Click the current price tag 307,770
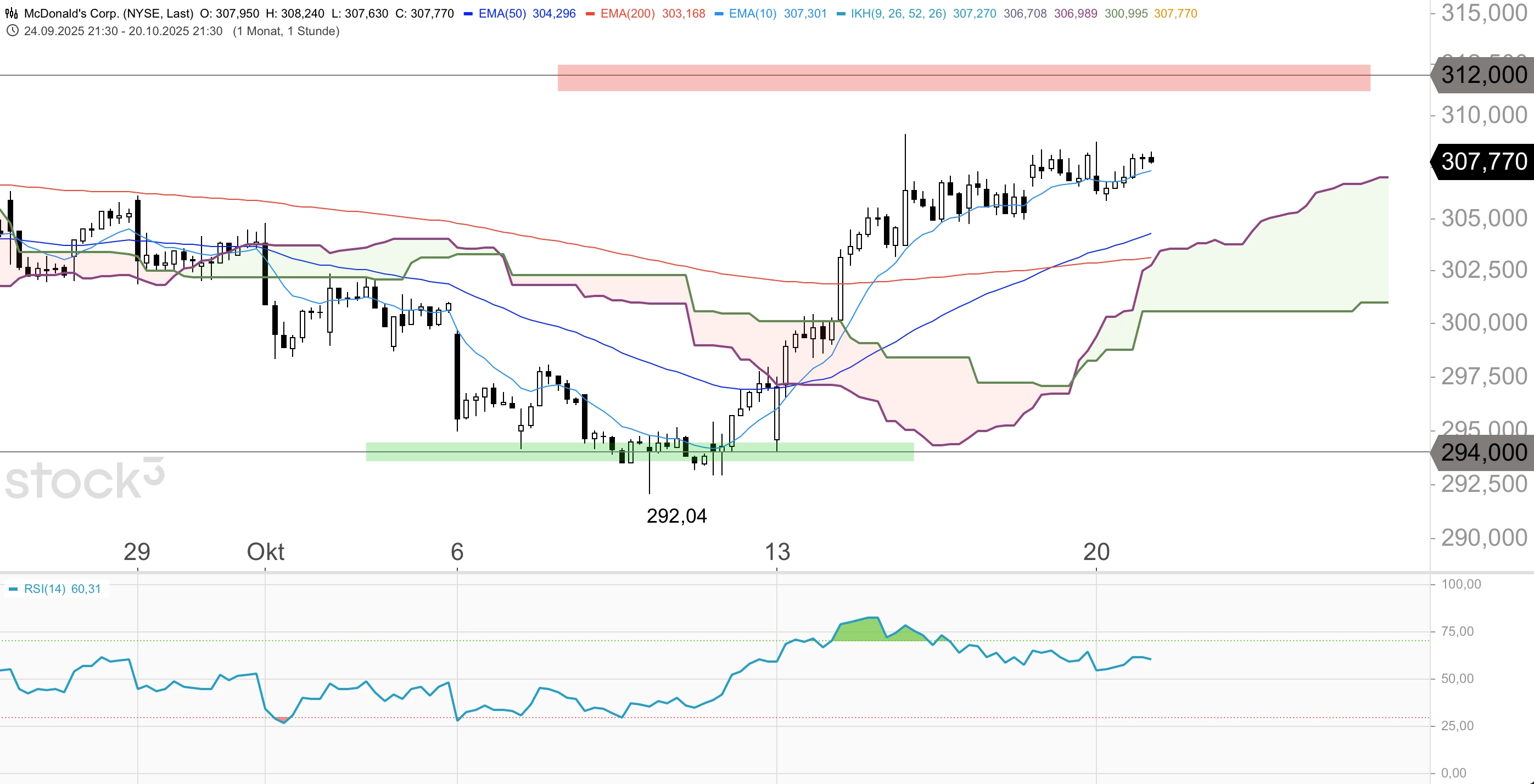 1483,161
